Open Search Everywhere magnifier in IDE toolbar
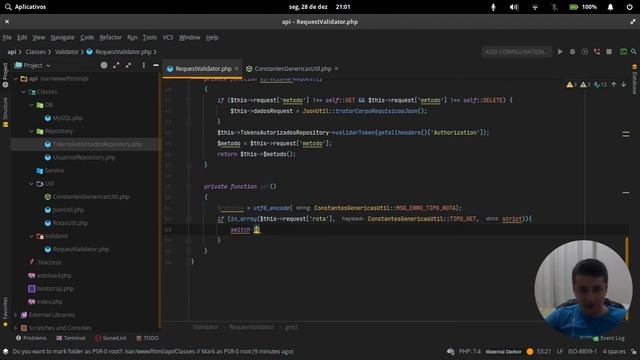This screenshot has height=360, width=640. [633, 52]
